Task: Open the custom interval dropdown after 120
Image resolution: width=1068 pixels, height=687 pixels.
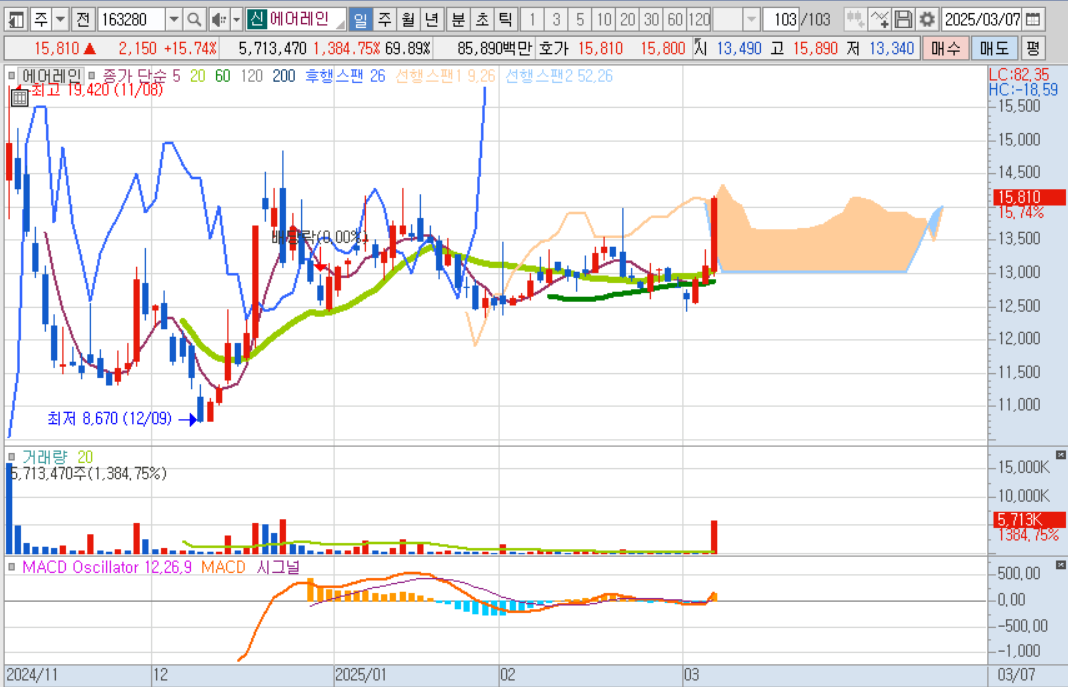Action: click(x=751, y=19)
